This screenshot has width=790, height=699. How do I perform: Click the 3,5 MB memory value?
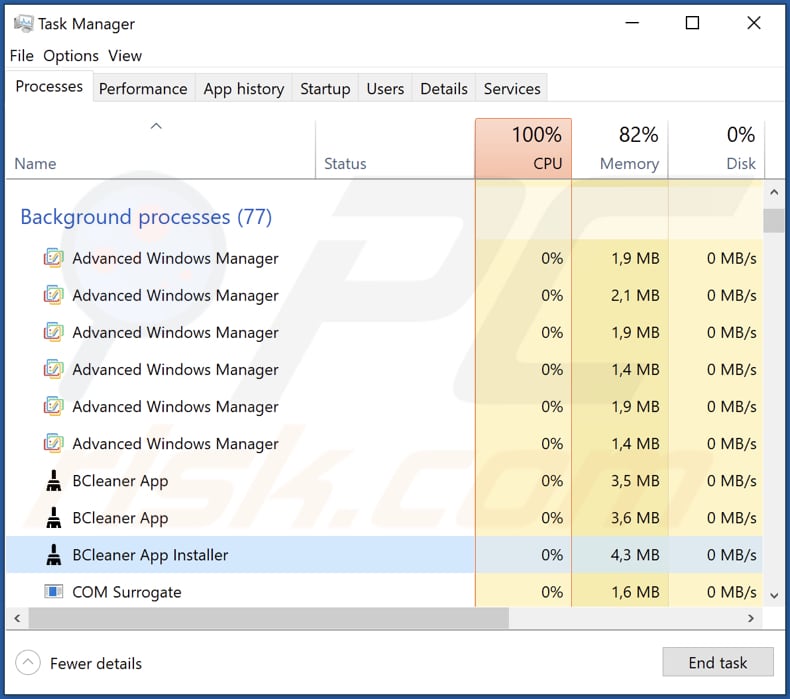635,481
